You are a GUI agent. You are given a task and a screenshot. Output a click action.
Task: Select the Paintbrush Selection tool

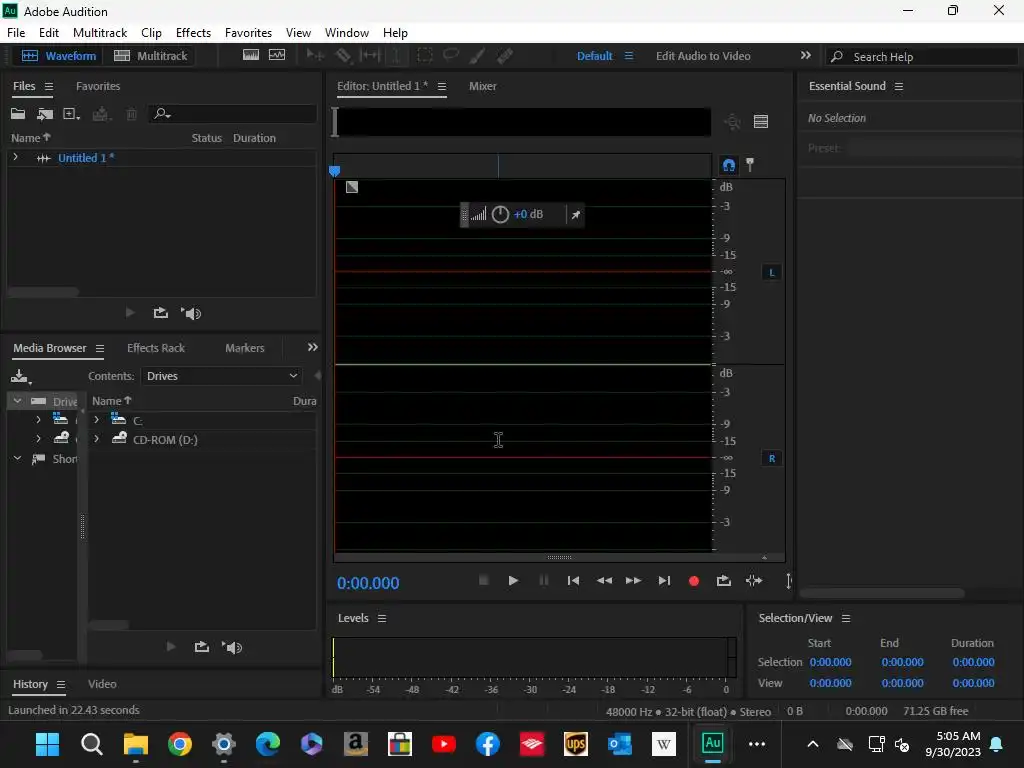[477, 56]
